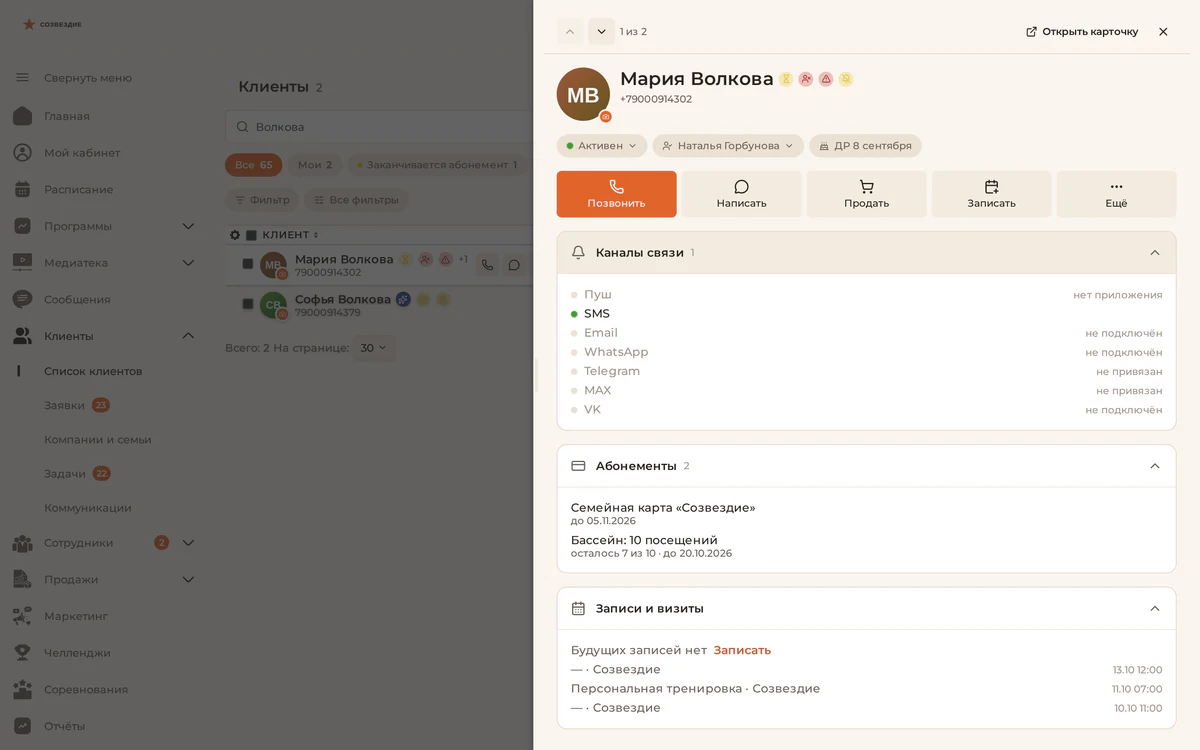
Task: Click Персональная тренировка · Созвездие visit row
Action: coord(866,689)
